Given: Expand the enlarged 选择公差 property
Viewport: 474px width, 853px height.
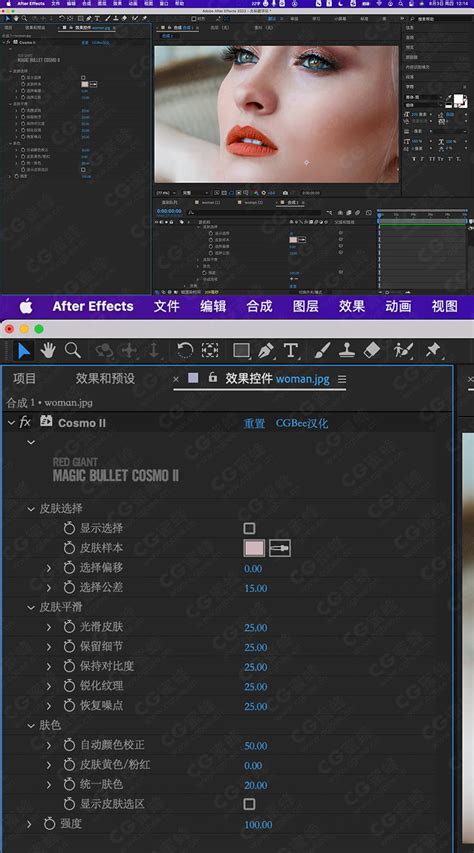Looking at the screenshot, I should (x=49, y=588).
